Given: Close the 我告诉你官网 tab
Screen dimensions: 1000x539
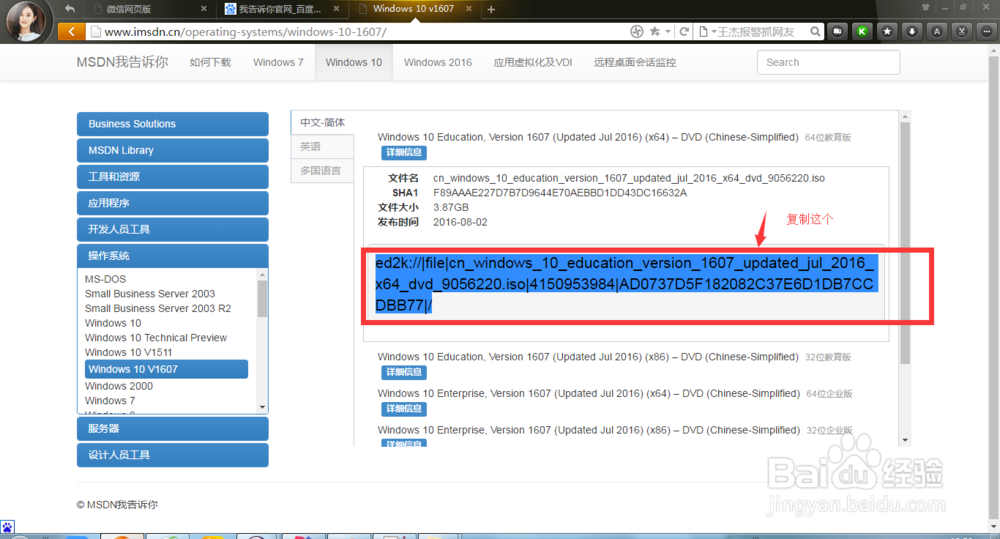Looking at the screenshot, I should (336, 9).
